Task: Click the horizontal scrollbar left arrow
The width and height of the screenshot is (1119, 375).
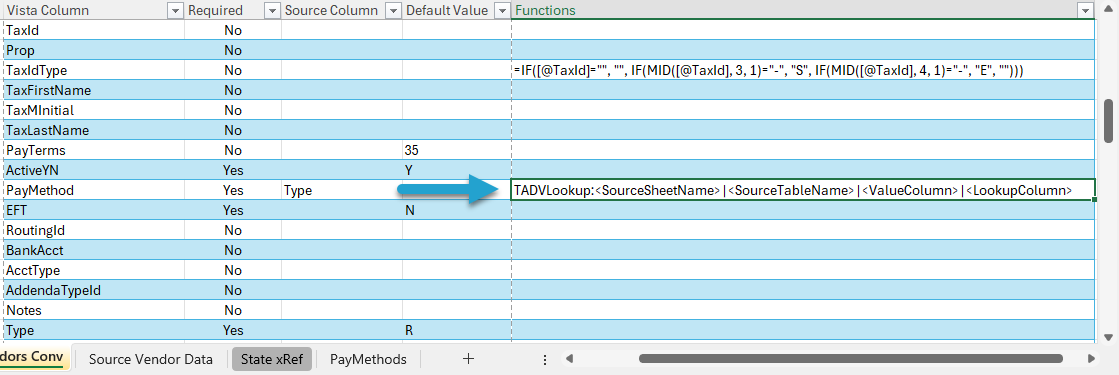Action: coord(569,359)
